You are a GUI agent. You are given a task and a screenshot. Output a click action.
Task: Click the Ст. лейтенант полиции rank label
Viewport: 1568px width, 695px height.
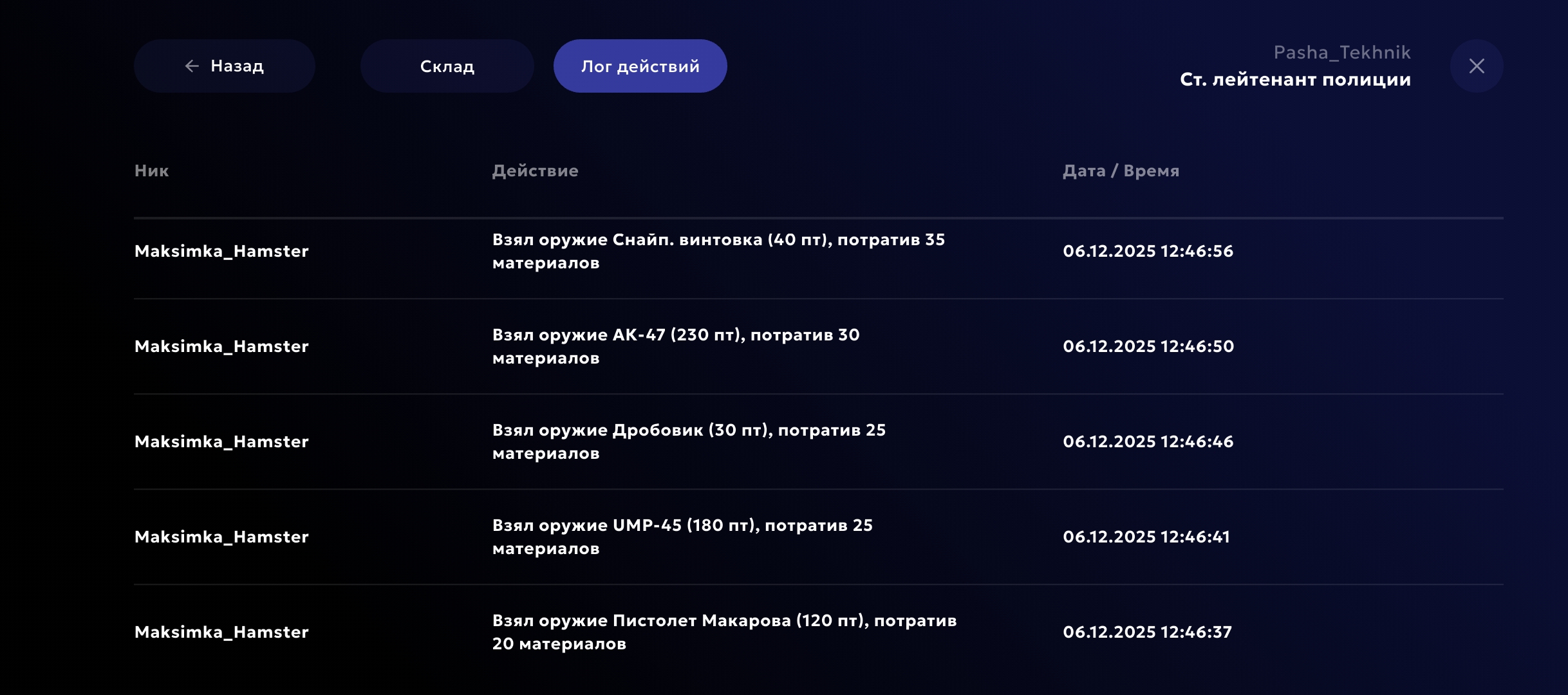(1295, 79)
